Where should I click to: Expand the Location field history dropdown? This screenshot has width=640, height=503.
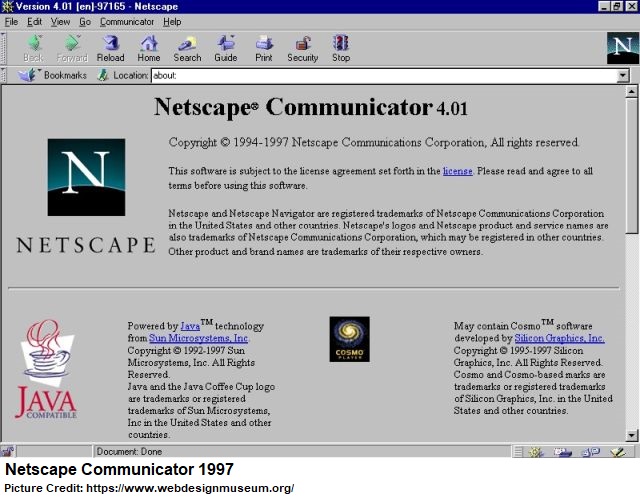click(623, 76)
